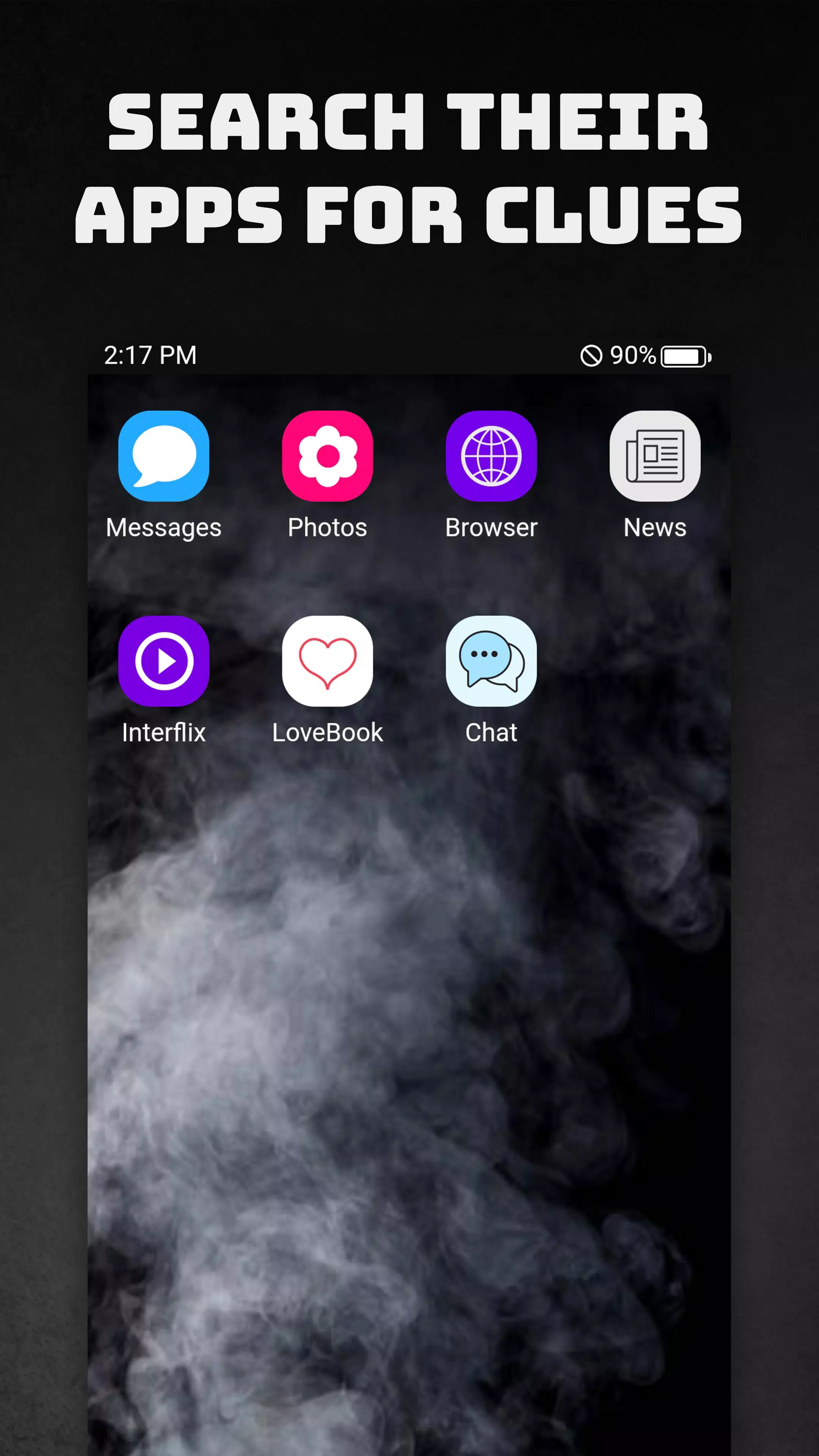Expand Chat app context menu

coord(491,661)
